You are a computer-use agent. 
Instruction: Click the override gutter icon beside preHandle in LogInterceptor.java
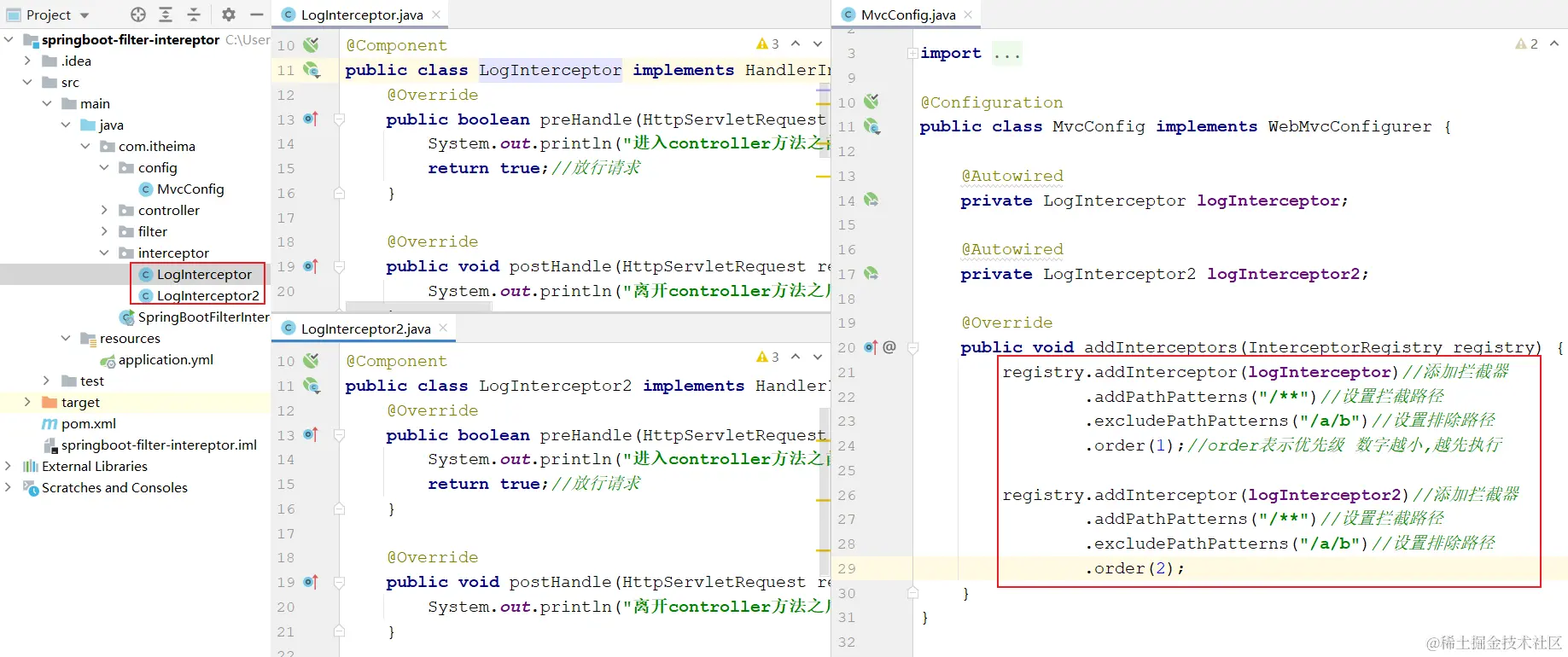311,119
